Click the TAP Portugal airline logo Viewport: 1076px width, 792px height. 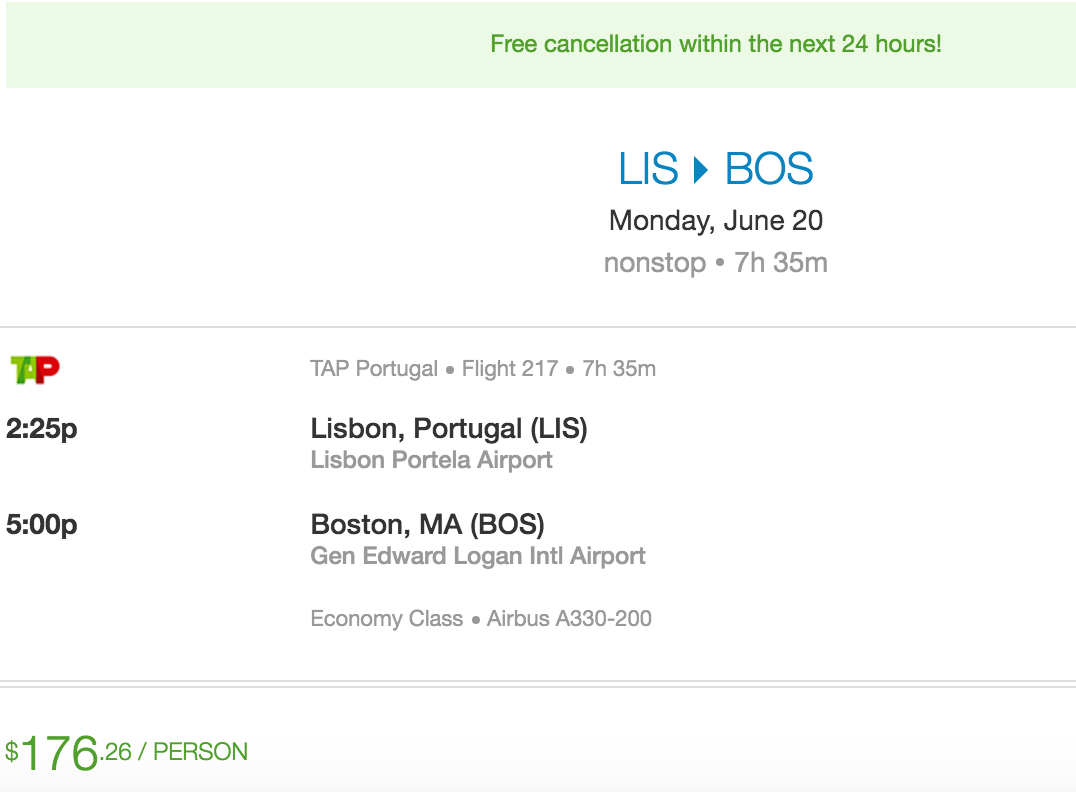[x=35, y=370]
